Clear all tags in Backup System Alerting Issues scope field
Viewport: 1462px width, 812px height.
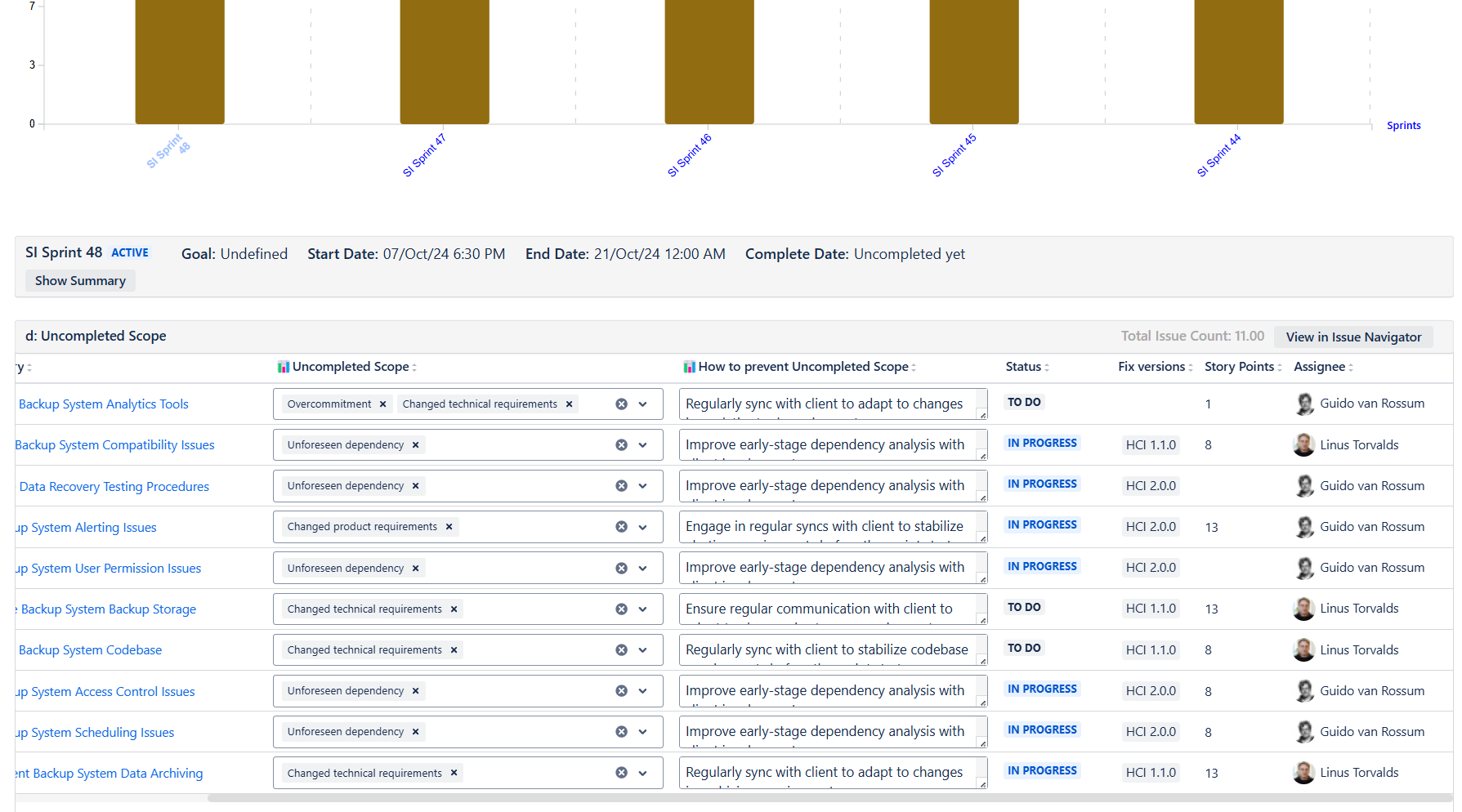click(621, 526)
